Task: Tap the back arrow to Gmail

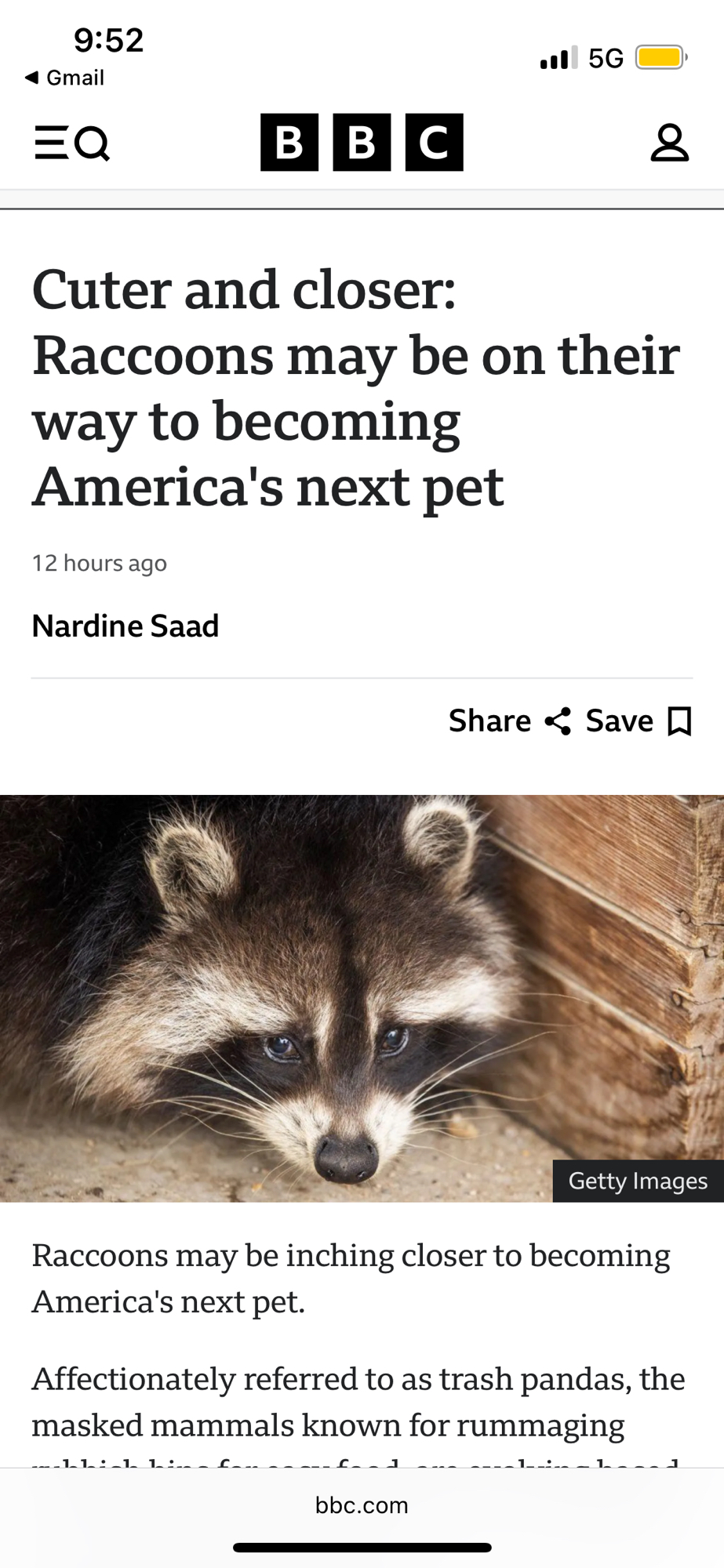Action: [31, 78]
